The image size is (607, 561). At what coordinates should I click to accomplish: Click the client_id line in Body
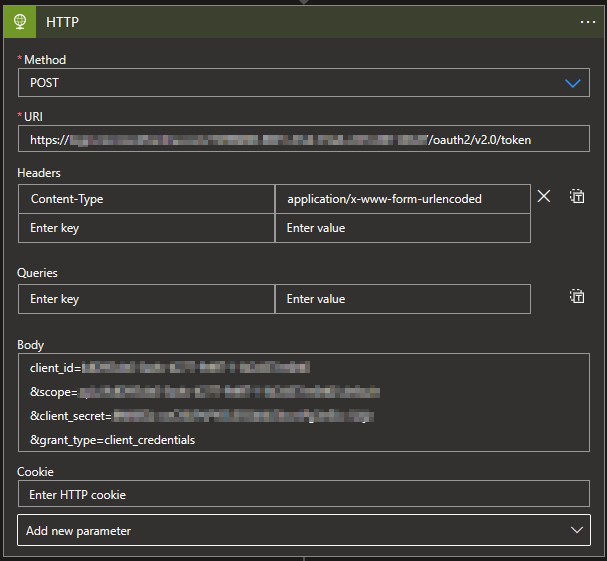click(x=170, y=367)
